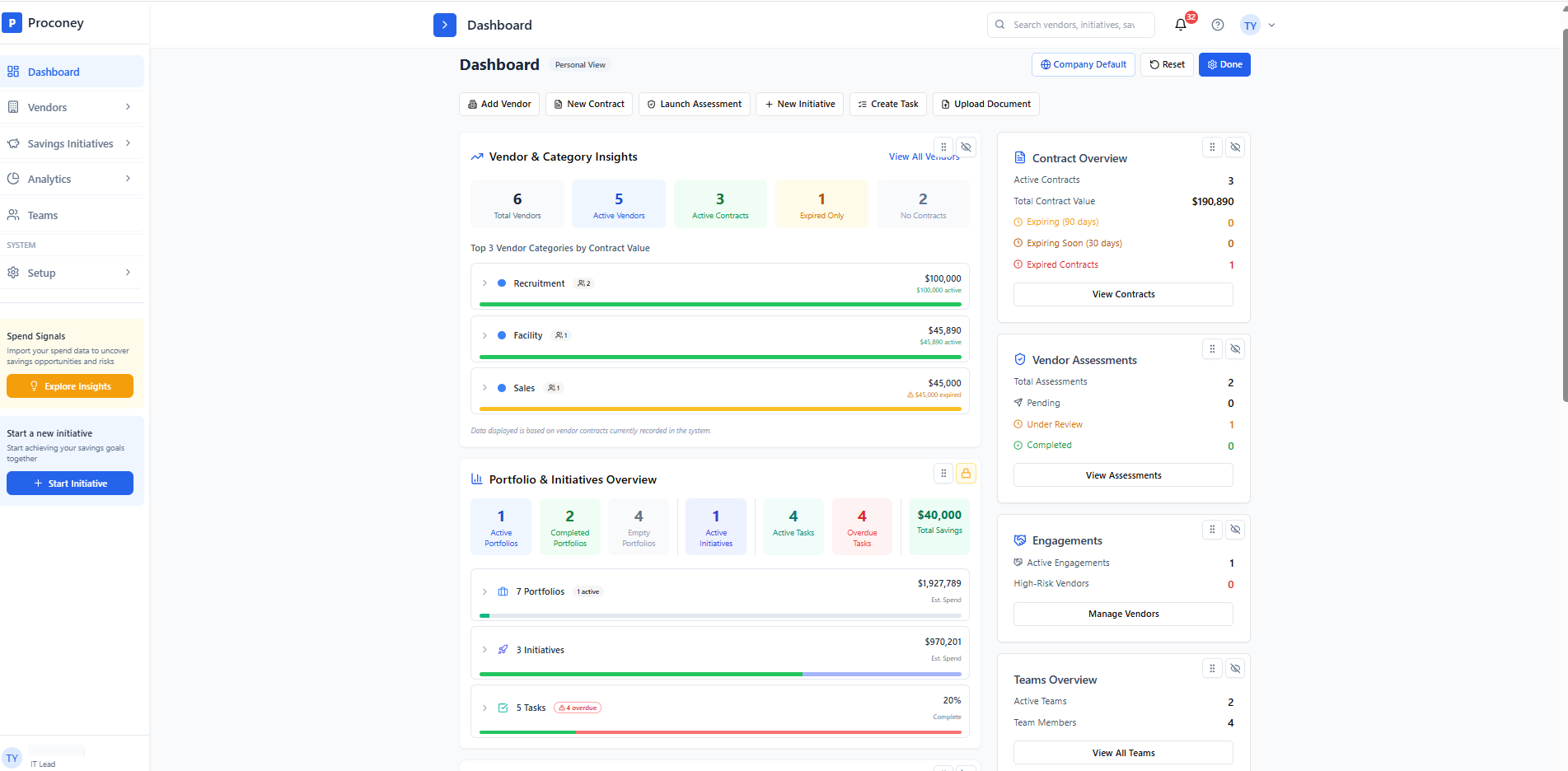Open the notifications bell icon

point(1181,25)
